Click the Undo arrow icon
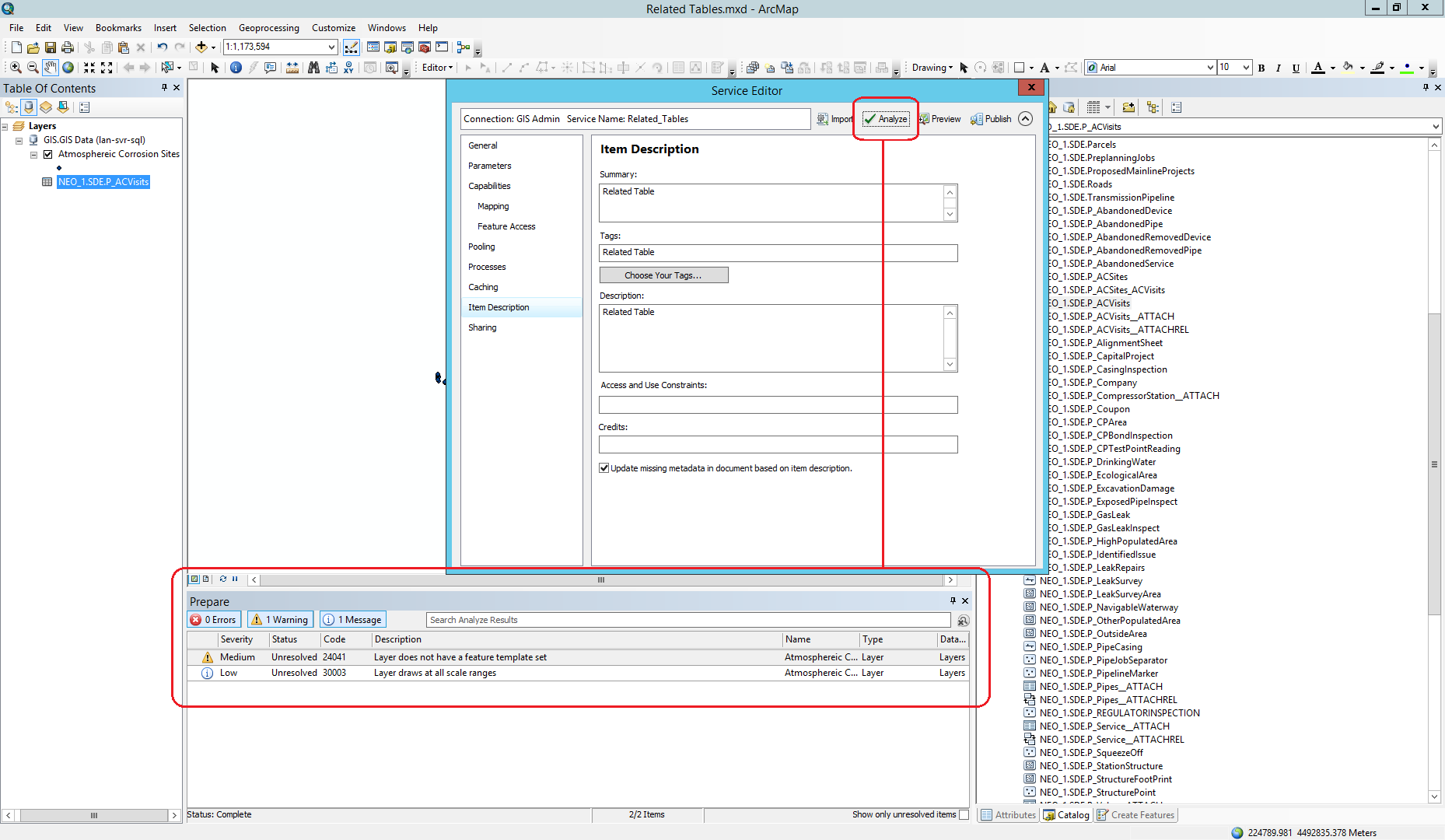 (162, 47)
